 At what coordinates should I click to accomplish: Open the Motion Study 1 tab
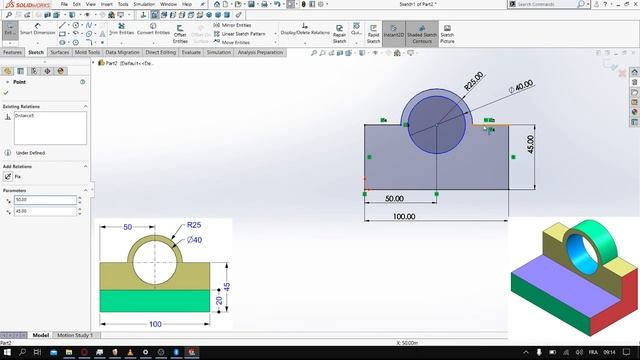point(75,335)
